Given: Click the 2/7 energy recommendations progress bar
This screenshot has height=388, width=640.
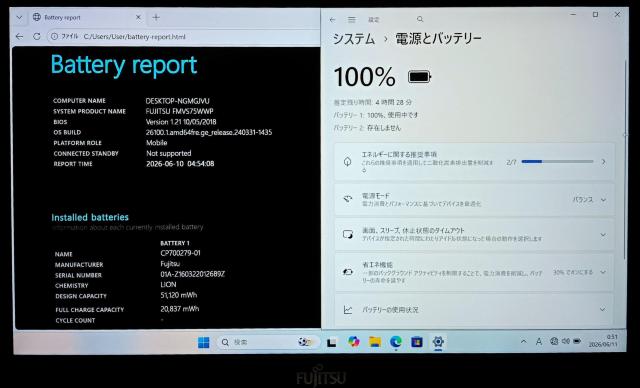Looking at the screenshot, I should (x=557, y=162).
